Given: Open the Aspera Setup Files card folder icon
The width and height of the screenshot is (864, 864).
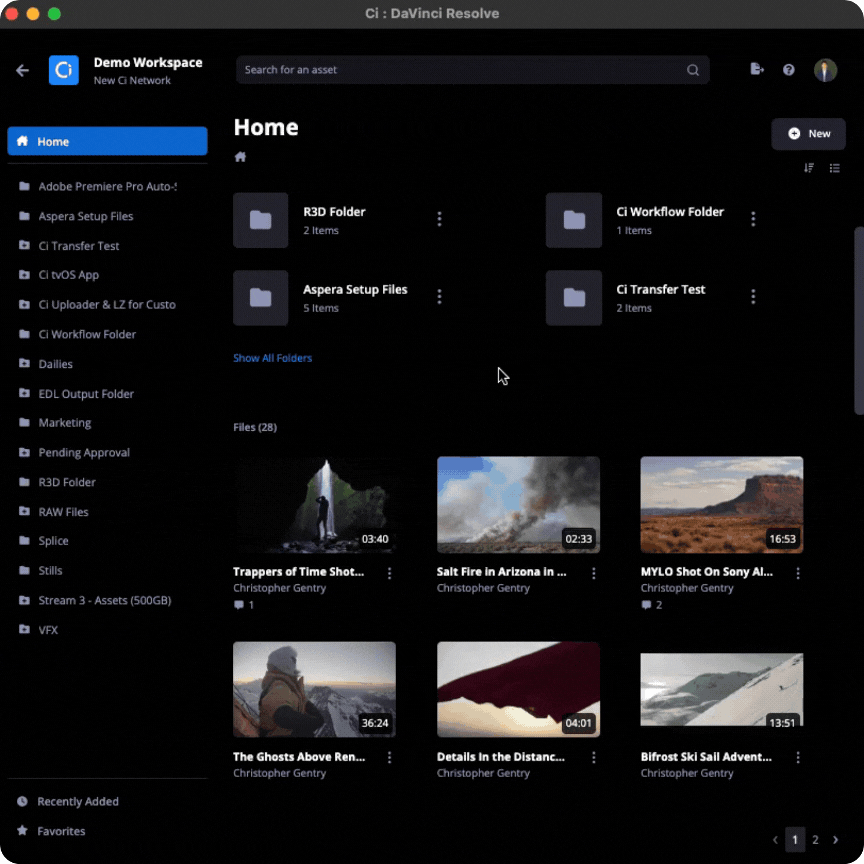Looking at the screenshot, I should 261,298.
